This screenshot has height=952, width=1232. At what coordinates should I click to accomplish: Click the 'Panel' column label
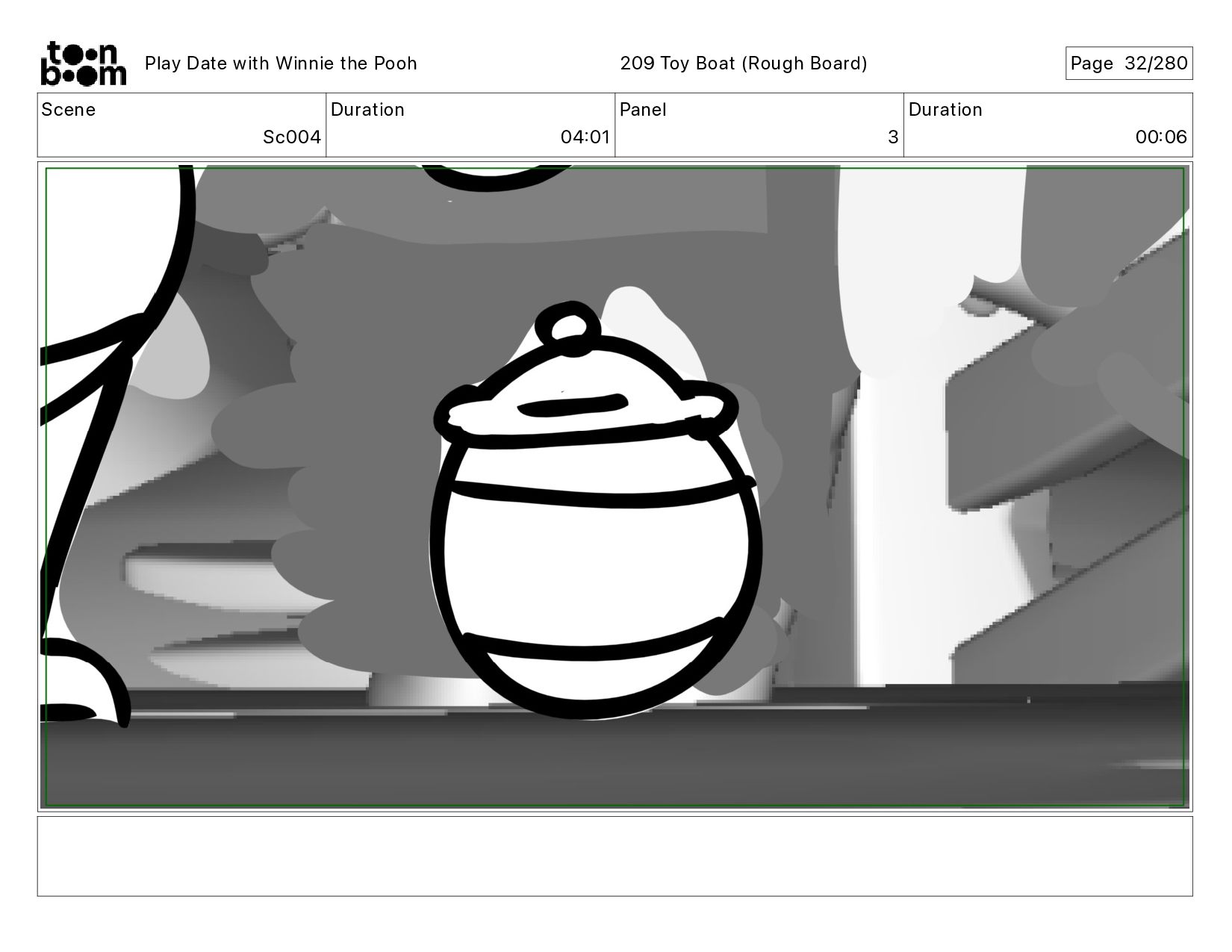point(643,110)
